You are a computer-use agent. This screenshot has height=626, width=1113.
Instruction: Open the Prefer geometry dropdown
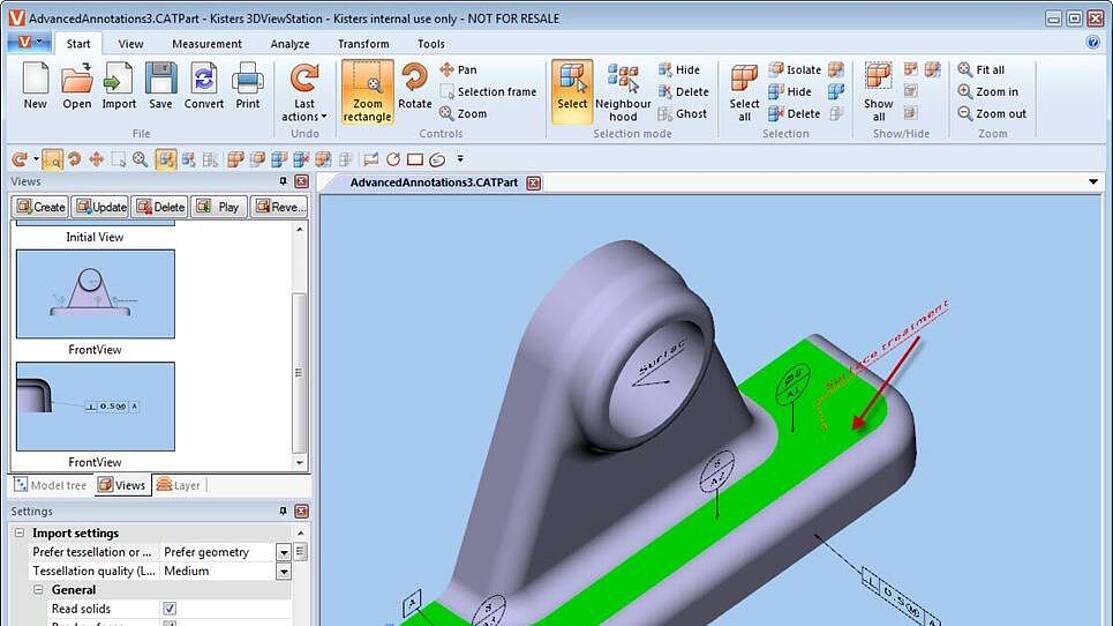tap(283, 552)
